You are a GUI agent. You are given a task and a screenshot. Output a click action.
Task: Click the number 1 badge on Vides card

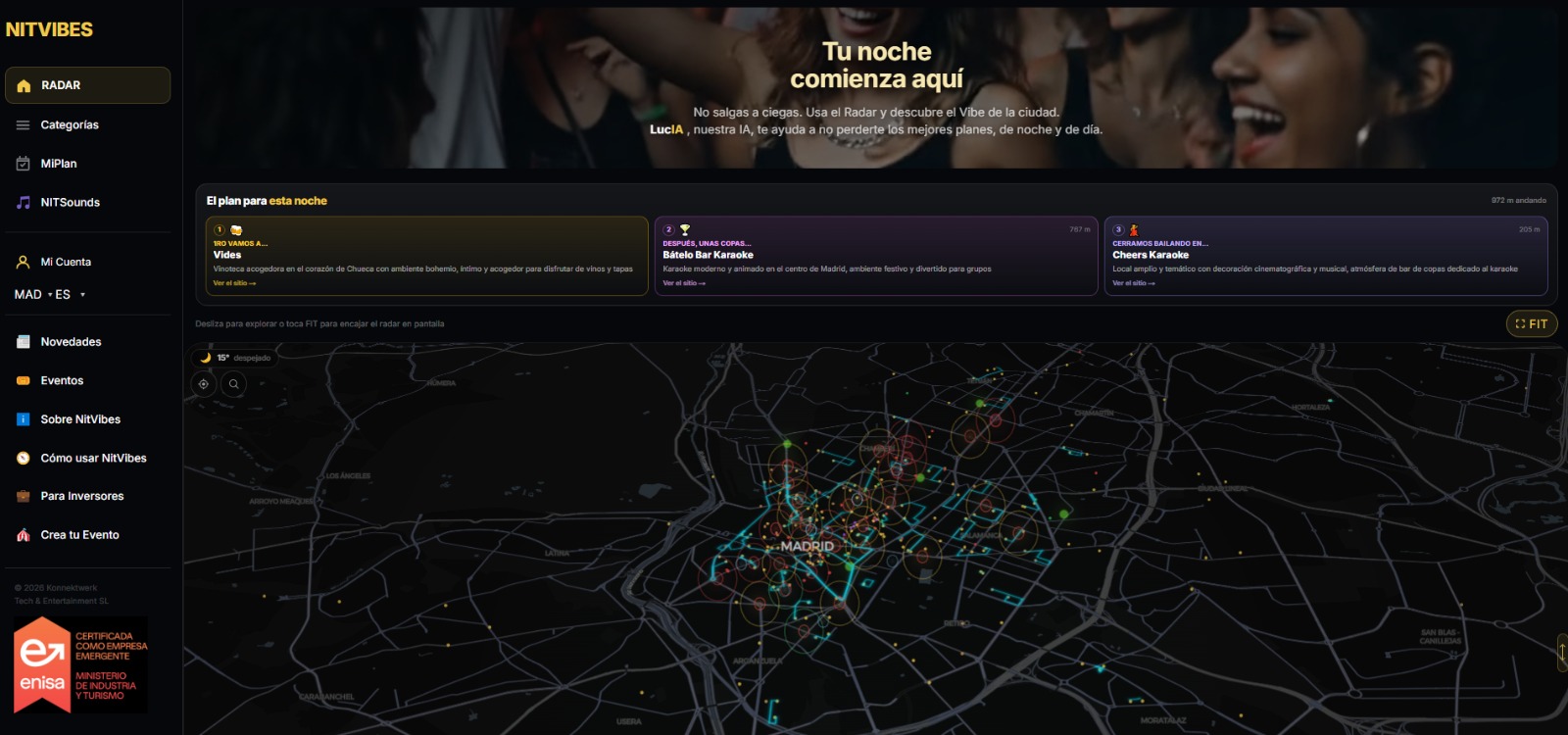coord(220,230)
